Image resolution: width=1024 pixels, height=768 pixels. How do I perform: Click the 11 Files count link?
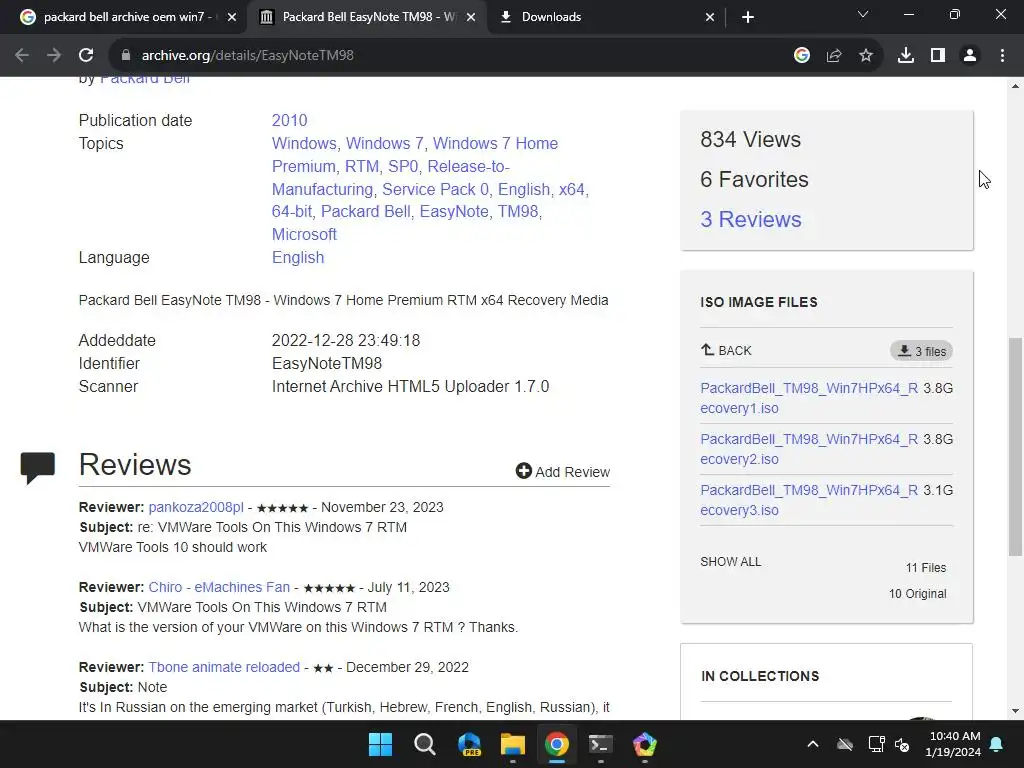pyautogui.click(x=925, y=568)
